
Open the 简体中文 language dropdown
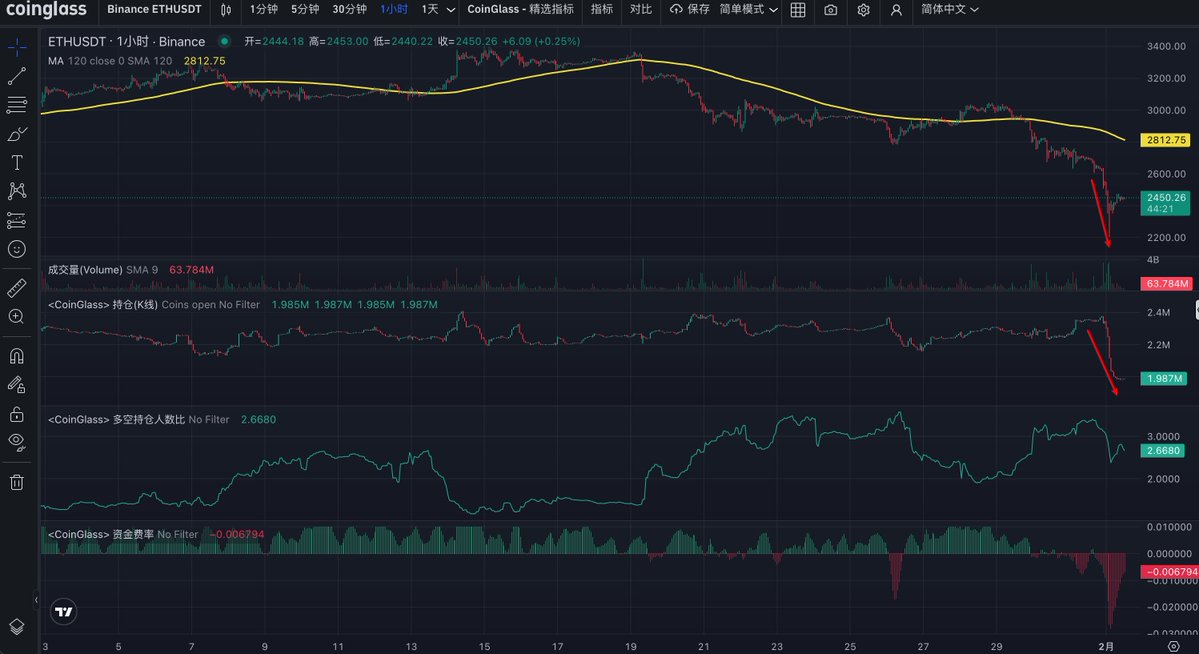(949, 10)
